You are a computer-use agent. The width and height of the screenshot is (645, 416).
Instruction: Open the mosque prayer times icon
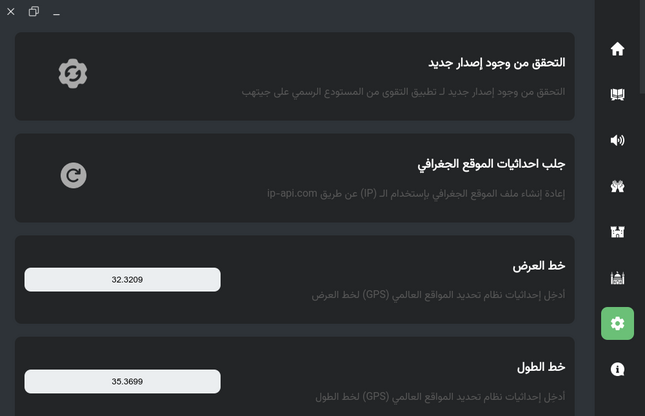coord(617,278)
